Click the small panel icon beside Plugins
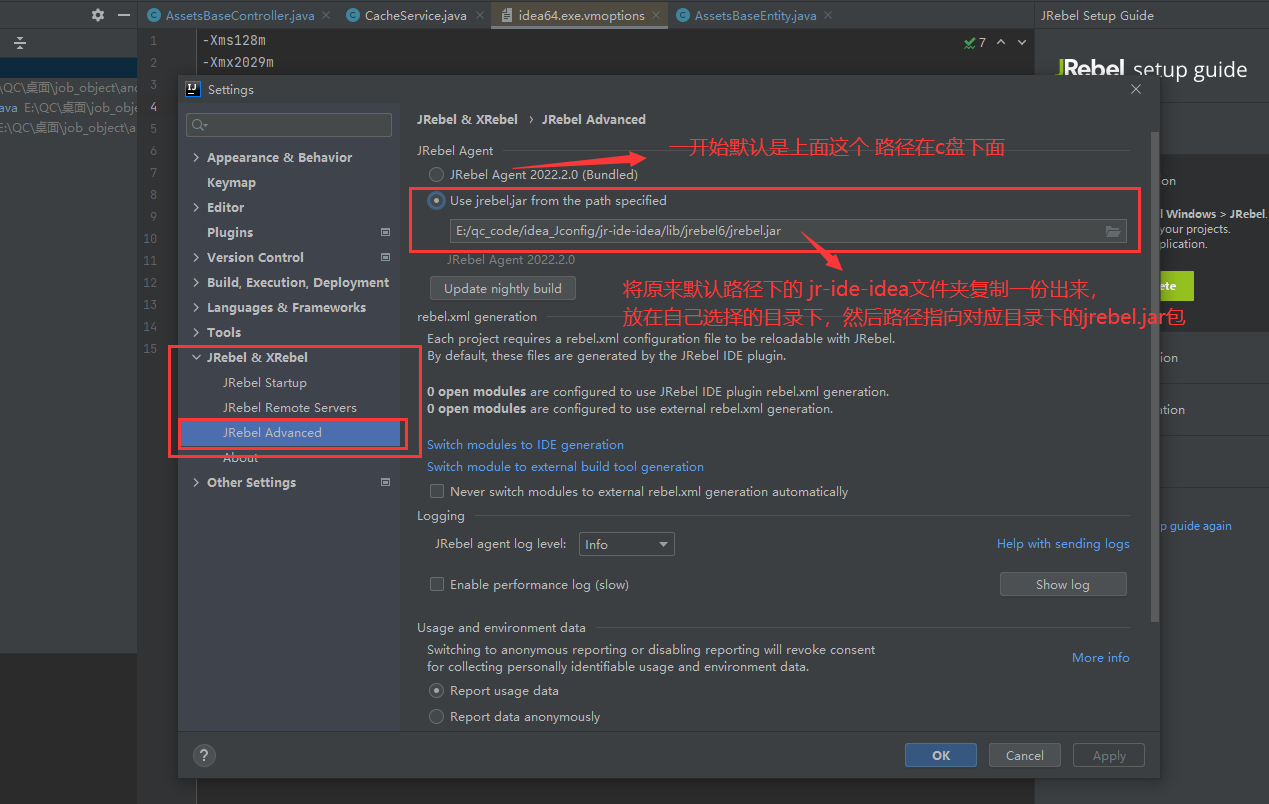 click(384, 232)
